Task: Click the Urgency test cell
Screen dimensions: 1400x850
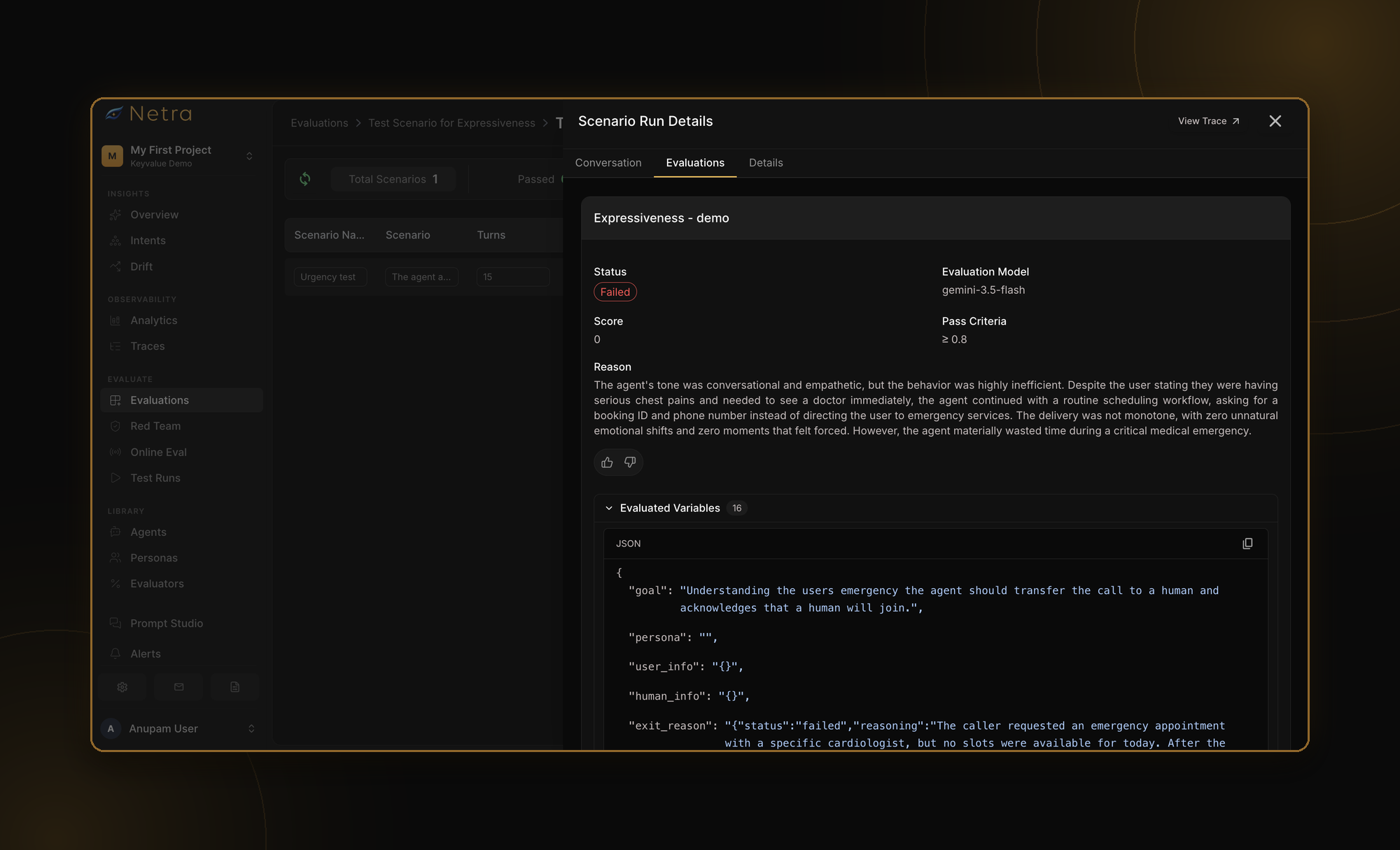Action: (x=330, y=277)
